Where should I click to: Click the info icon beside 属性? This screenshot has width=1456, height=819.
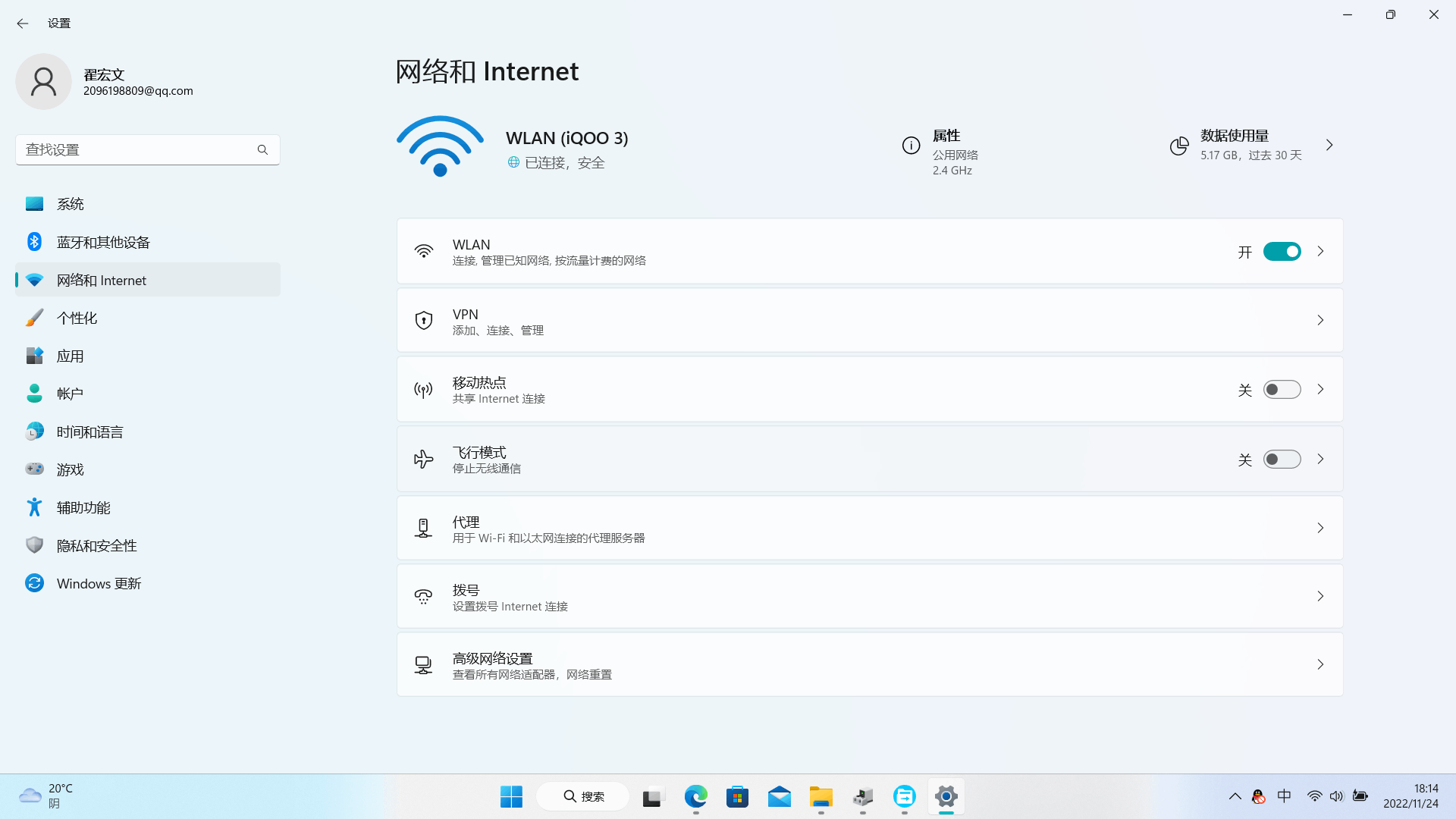tap(911, 145)
